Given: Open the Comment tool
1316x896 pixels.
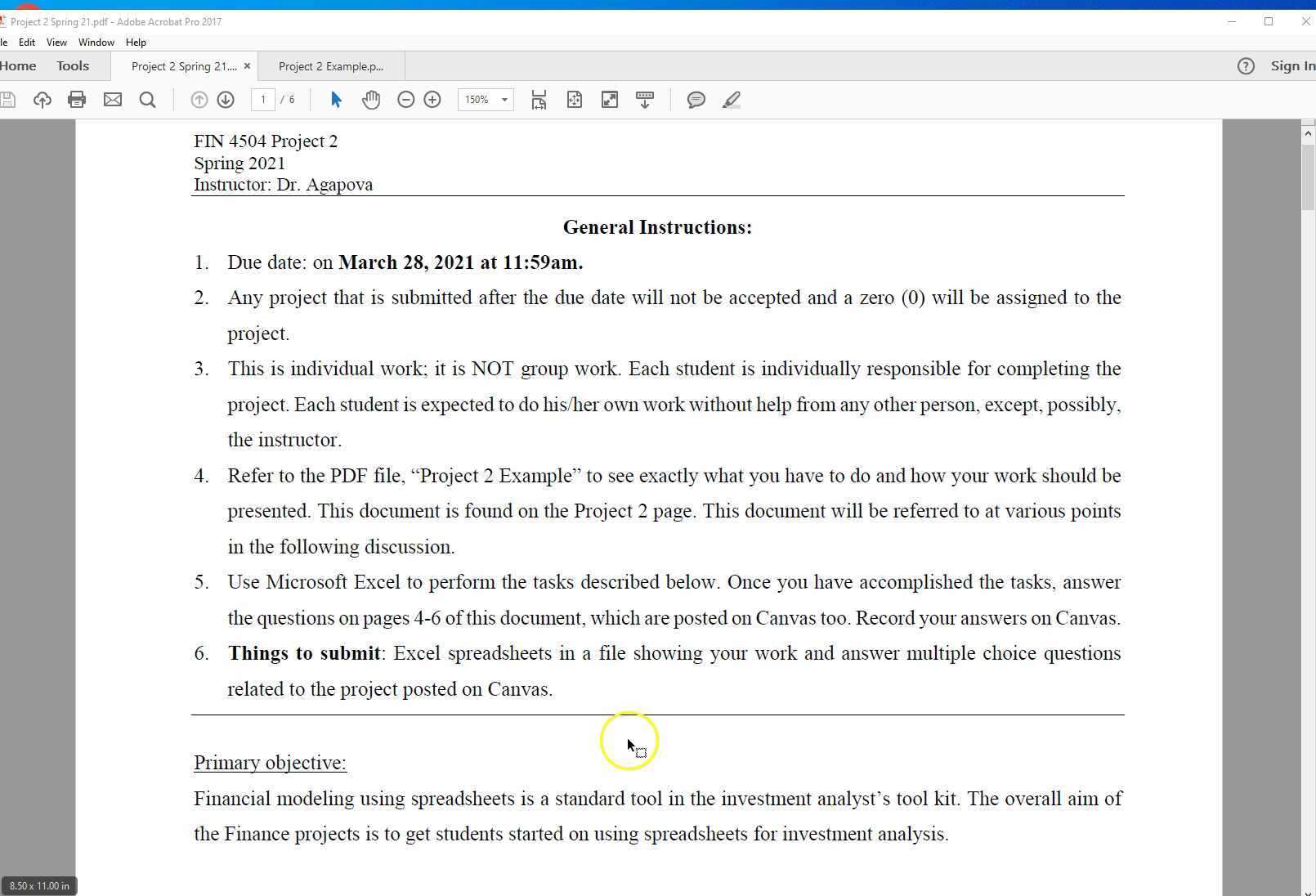Looking at the screenshot, I should pyautogui.click(x=696, y=100).
